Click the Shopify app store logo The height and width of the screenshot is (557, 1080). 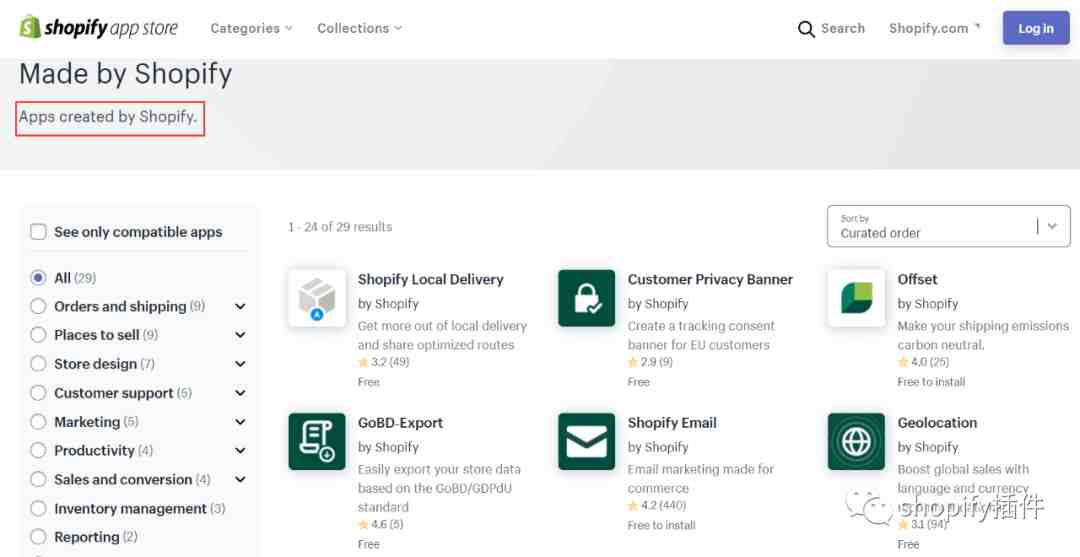tap(98, 28)
